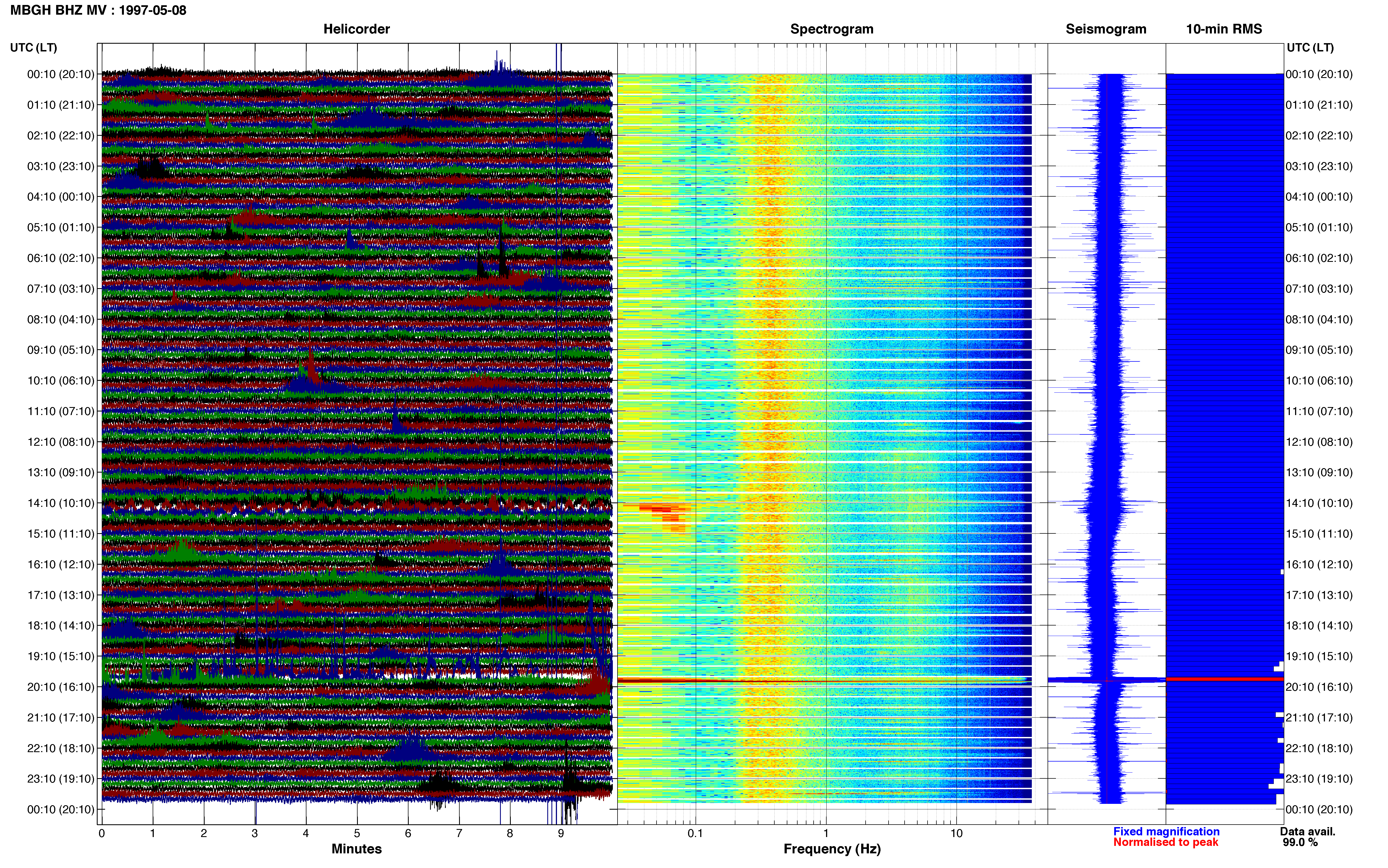Click left time label '22:10 (18:10)'

click(x=61, y=748)
